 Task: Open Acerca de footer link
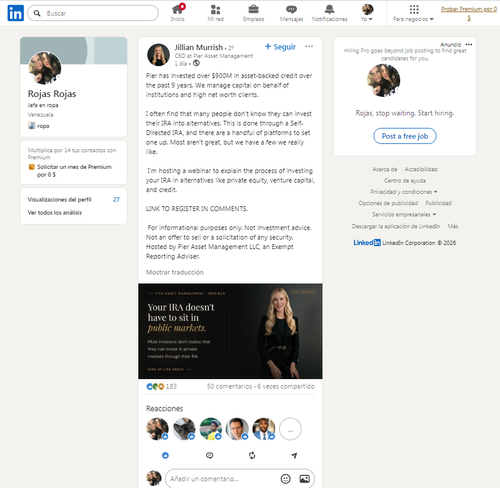point(385,169)
